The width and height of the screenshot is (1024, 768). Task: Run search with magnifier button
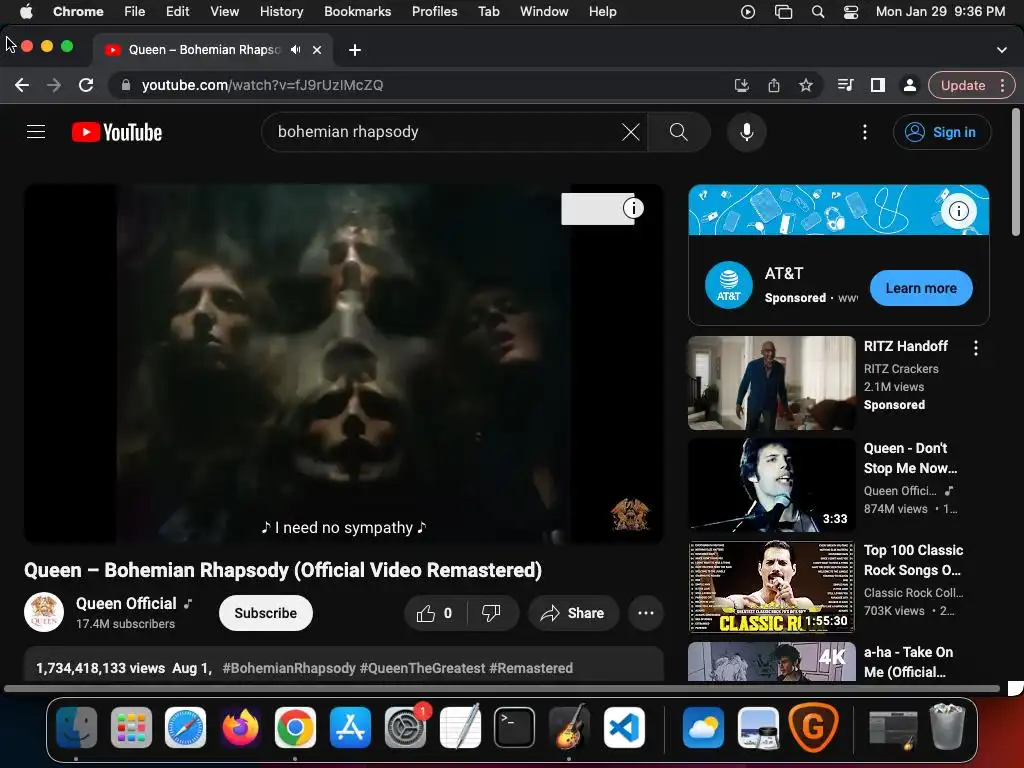[679, 132]
